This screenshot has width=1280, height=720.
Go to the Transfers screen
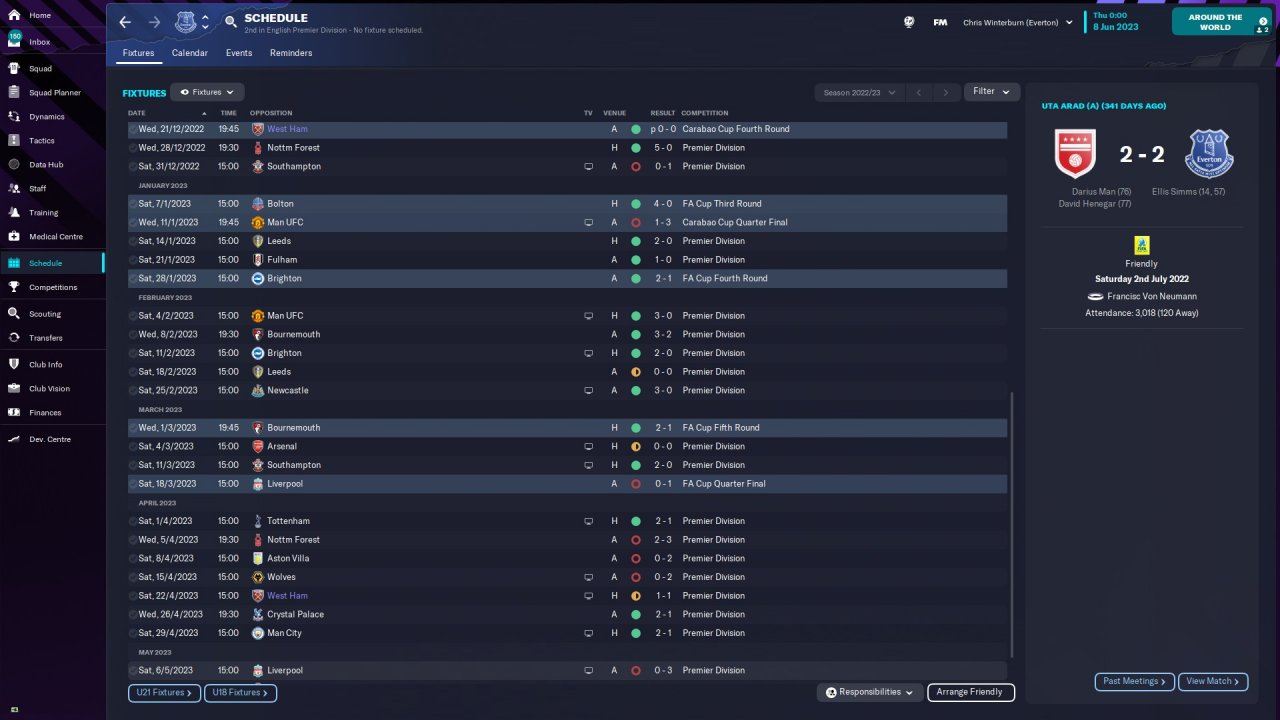46,338
